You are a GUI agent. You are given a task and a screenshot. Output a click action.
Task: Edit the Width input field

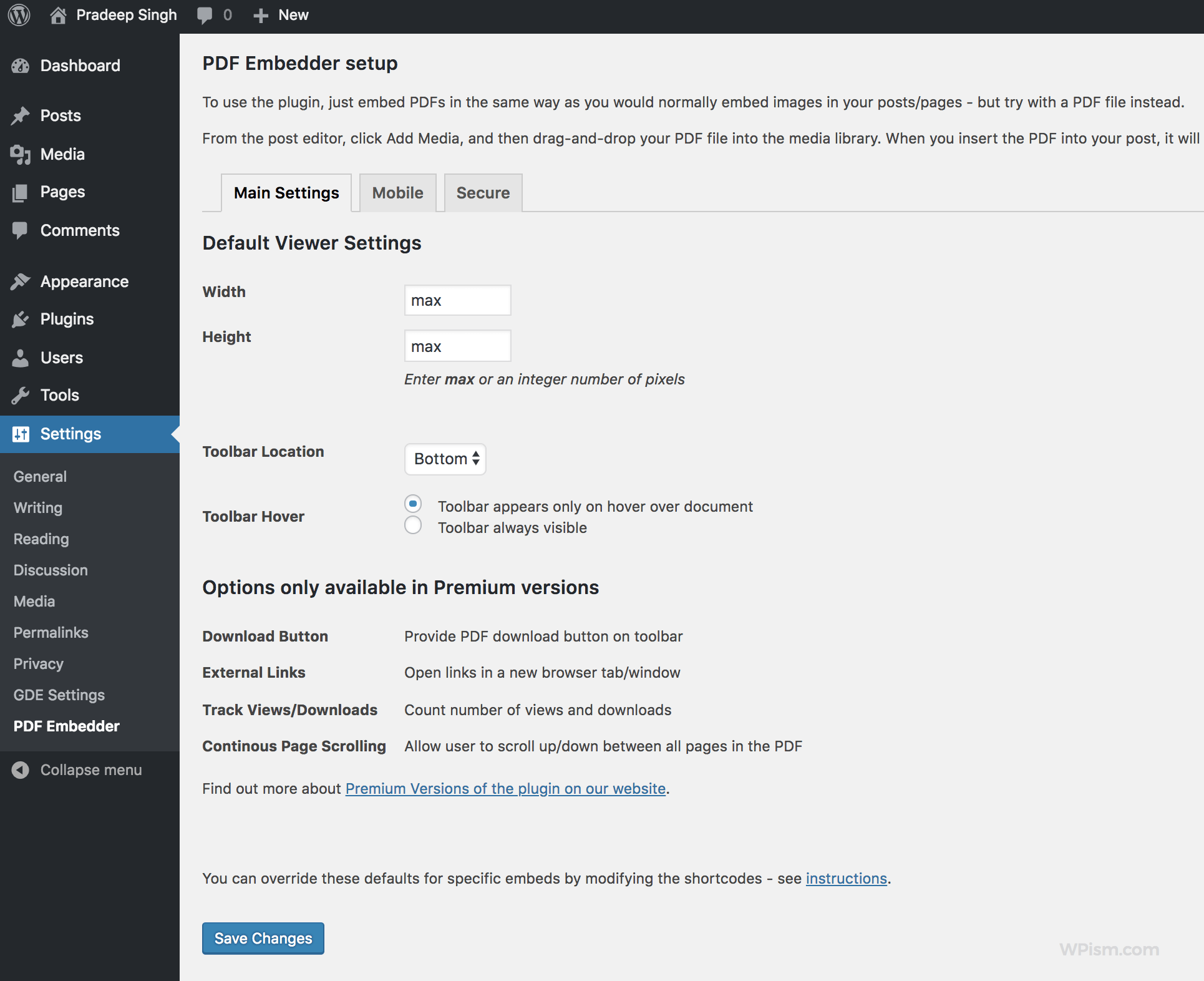click(457, 300)
